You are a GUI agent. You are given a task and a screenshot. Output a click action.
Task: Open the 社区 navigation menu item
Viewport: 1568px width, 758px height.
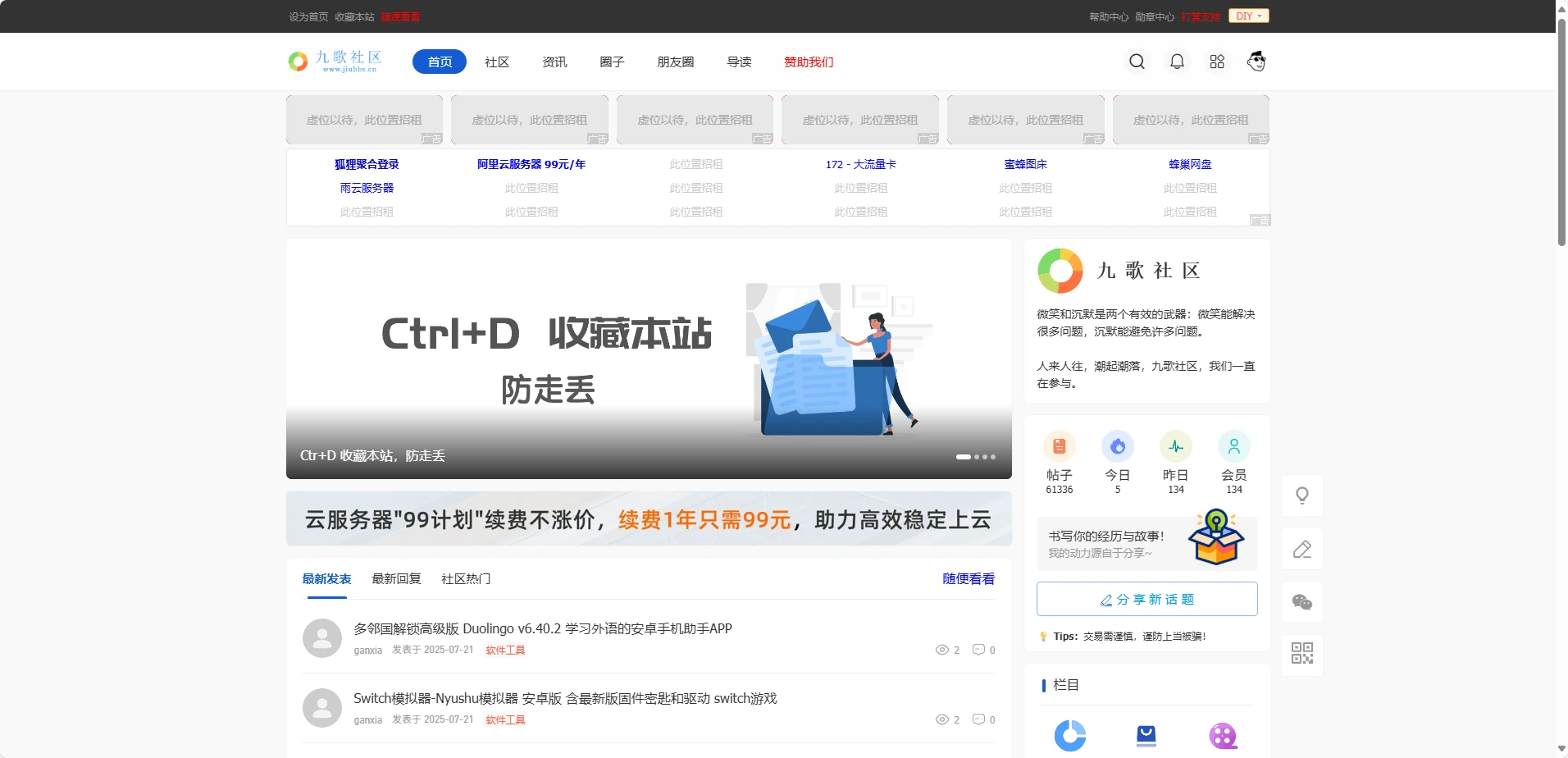tap(497, 62)
